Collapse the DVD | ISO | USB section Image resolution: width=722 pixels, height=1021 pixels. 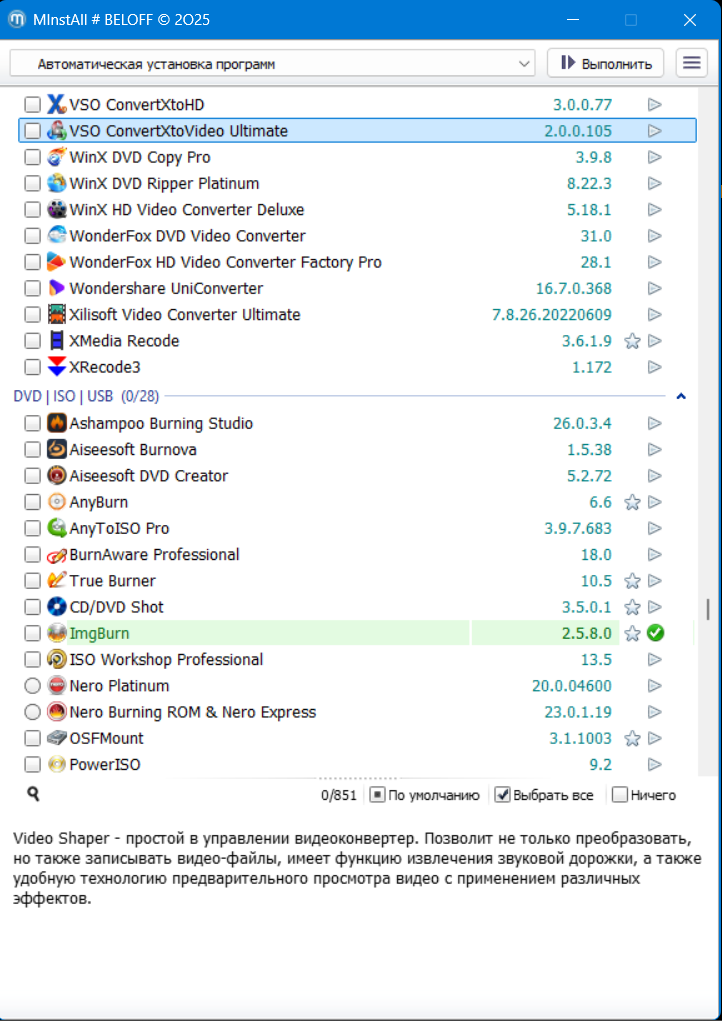point(681,396)
